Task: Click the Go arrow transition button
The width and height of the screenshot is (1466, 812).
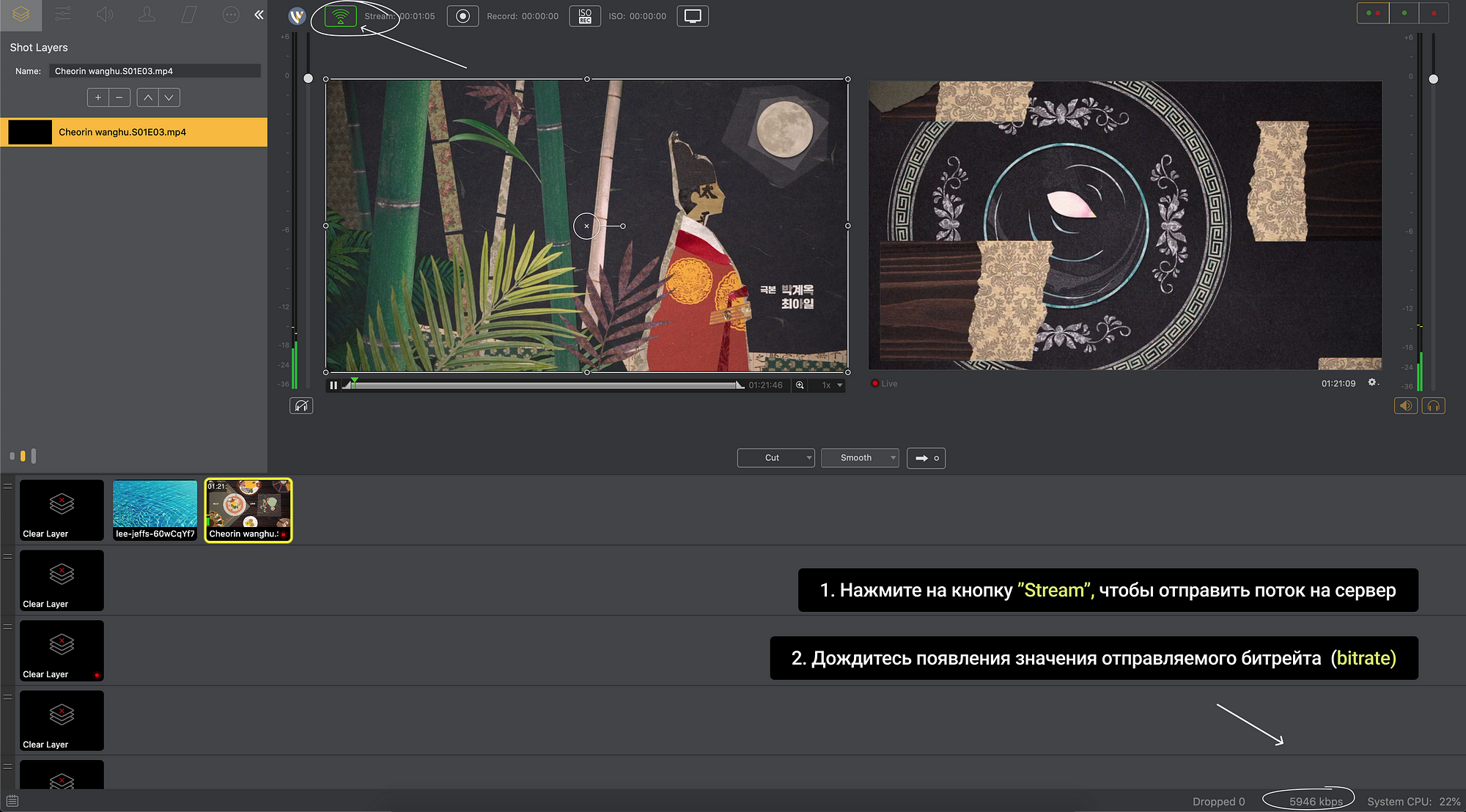Action: click(x=926, y=458)
